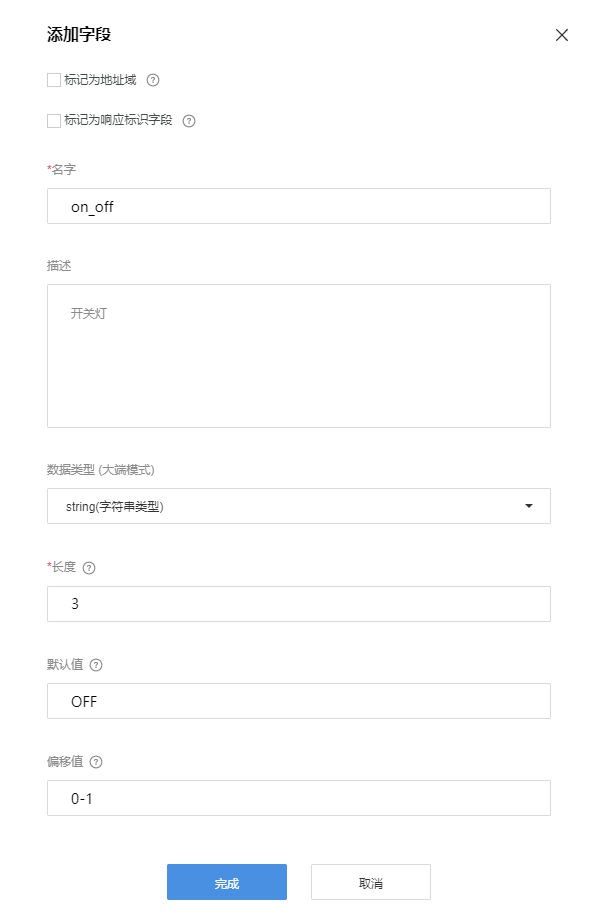Image resolution: width=597 pixels, height=922 pixels.
Task: Click the 完成 button to confirm
Action: point(227,882)
